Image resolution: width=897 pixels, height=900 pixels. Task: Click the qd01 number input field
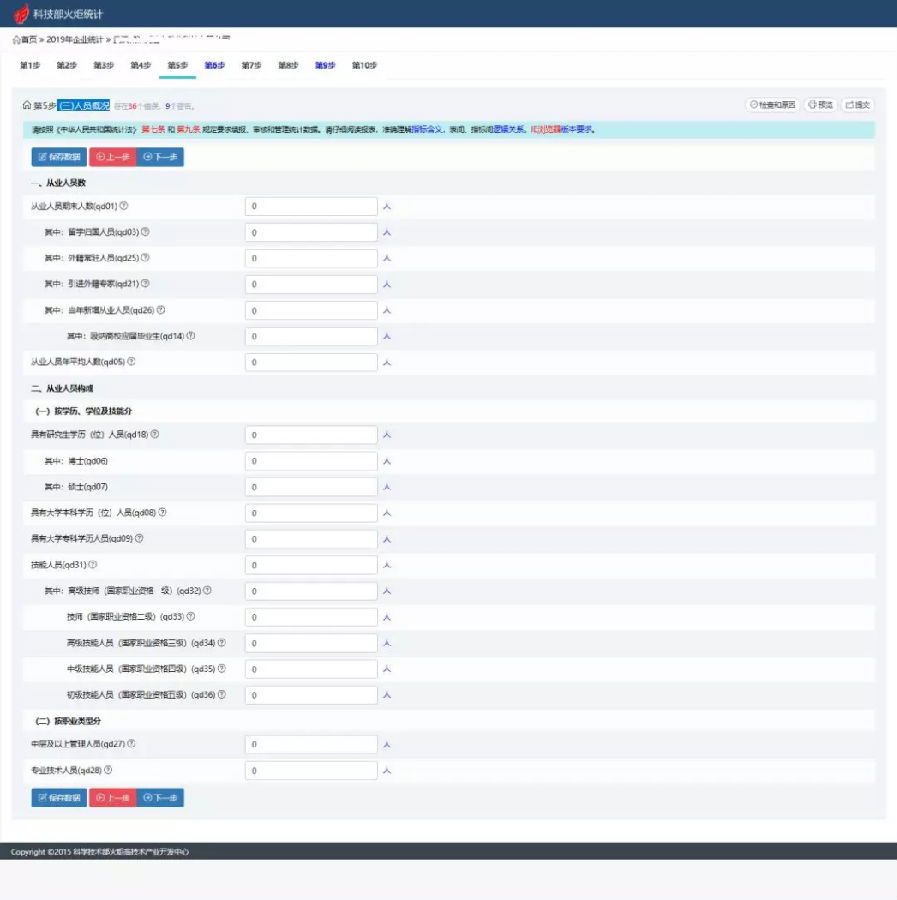(x=311, y=206)
